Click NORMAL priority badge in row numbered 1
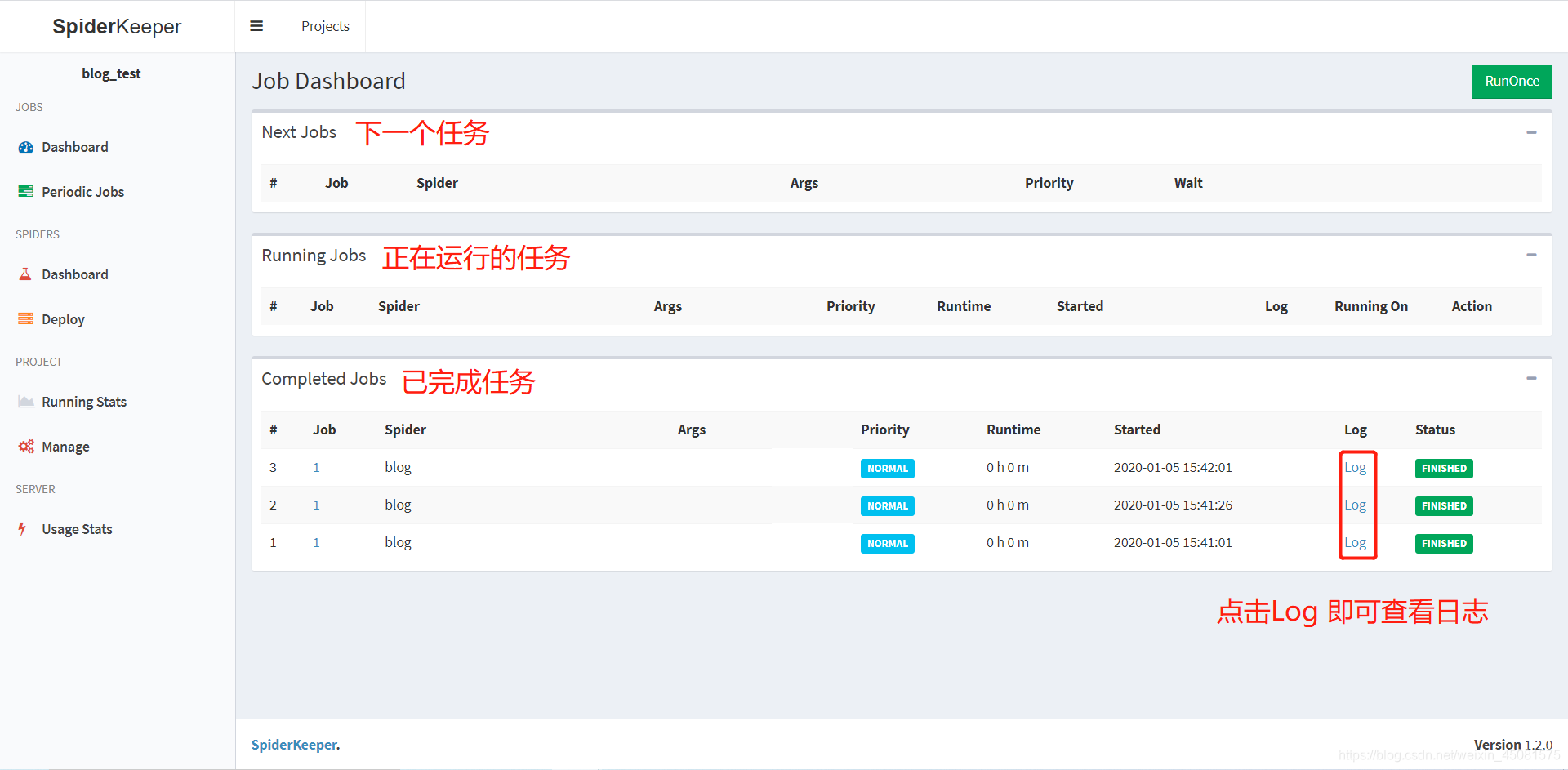 point(887,544)
